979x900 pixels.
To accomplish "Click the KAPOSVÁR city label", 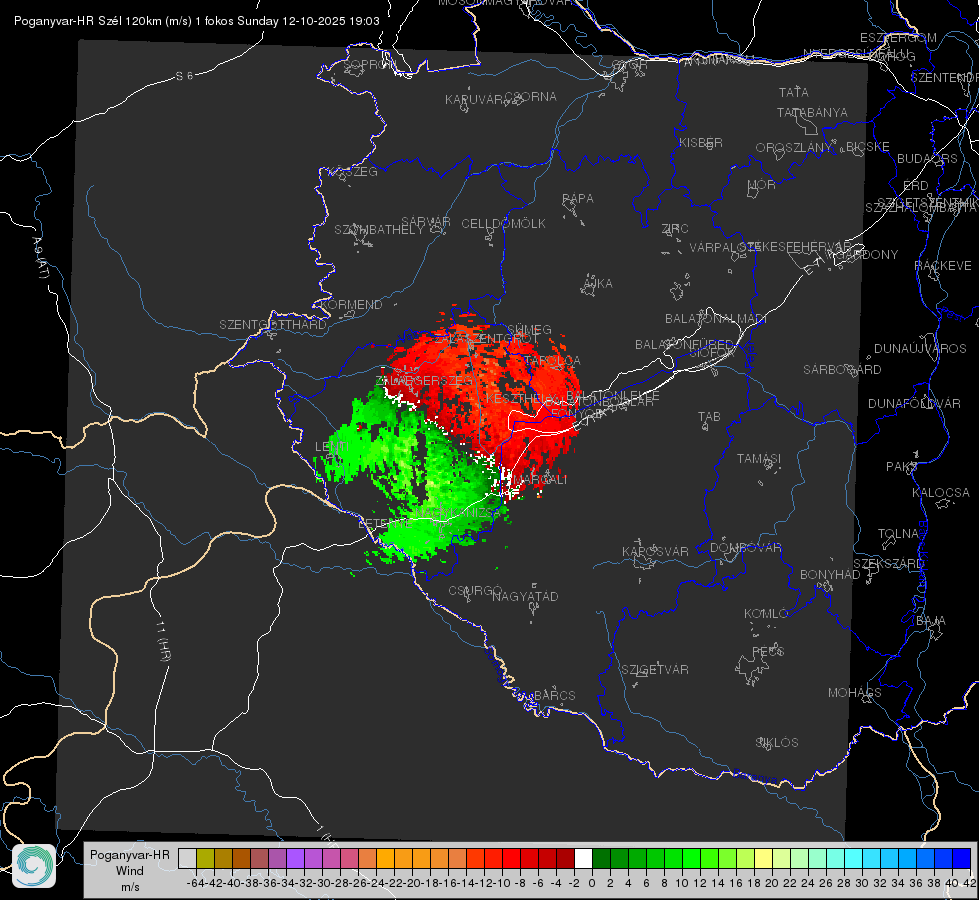I will tap(655, 551).
